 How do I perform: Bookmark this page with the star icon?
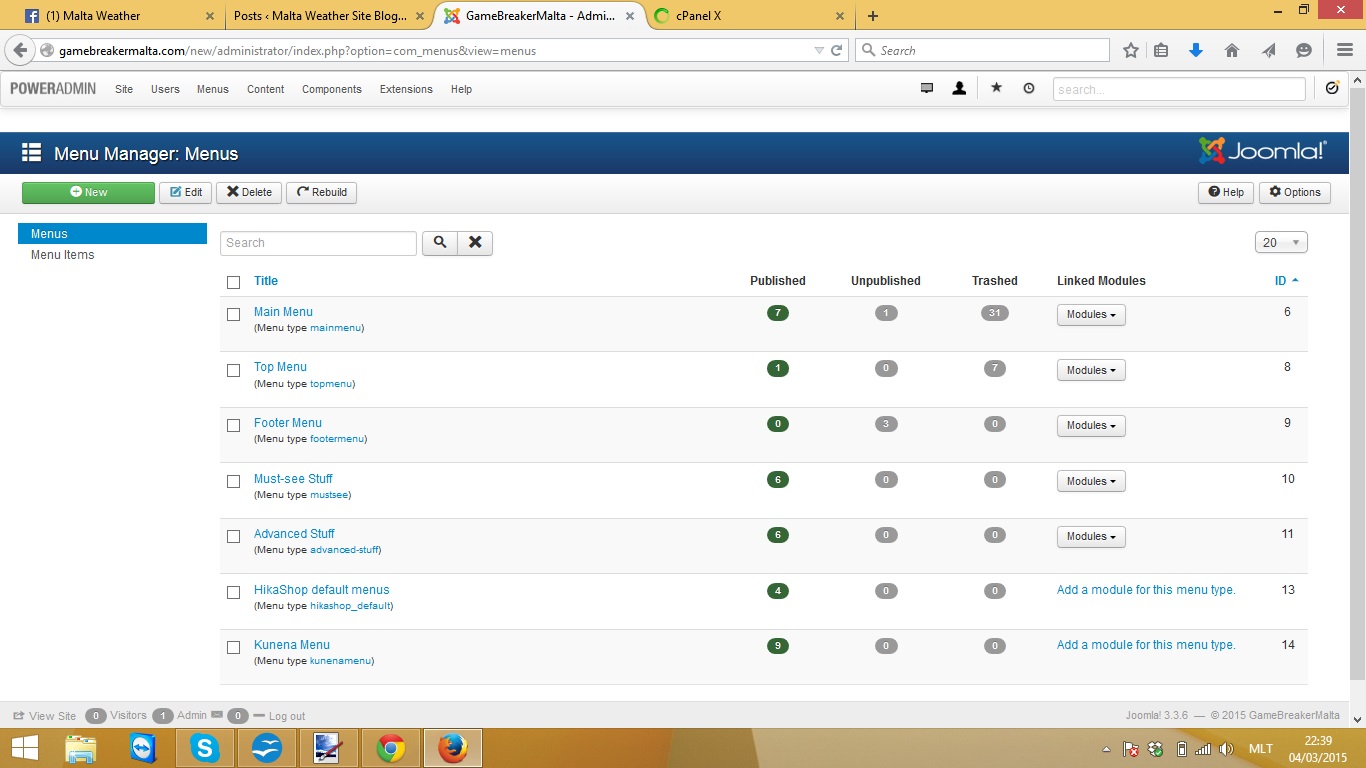tap(1131, 50)
